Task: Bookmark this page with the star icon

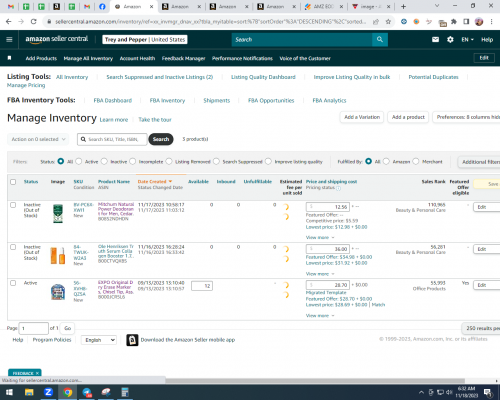Action: tap(388, 22)
